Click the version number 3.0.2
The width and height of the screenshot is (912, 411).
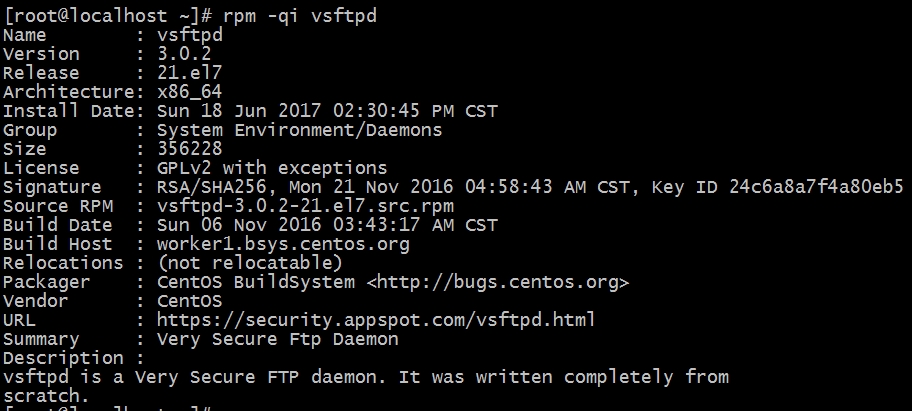point(184,54)
